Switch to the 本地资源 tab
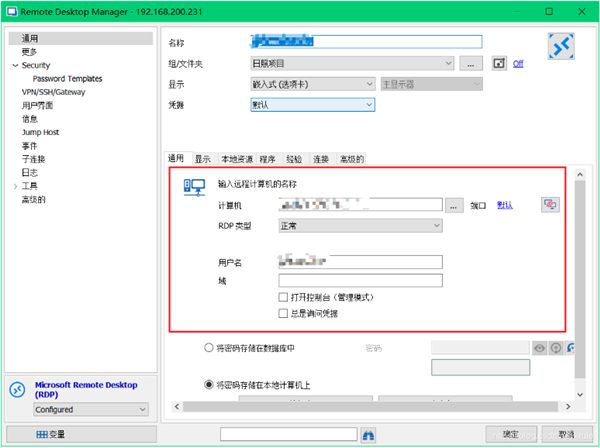The height and width of the screenshot is (448, 600). coord(237,159)
